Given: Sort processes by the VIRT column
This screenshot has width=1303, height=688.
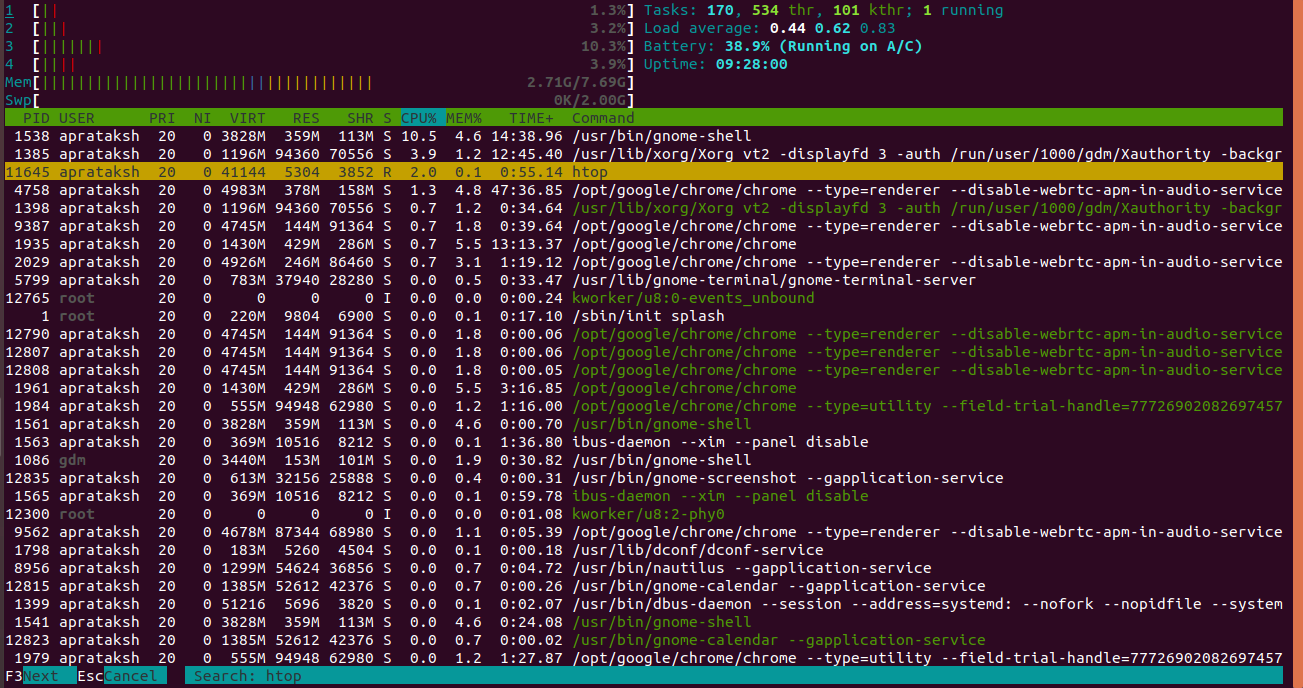Looking at the screenshot, I should [x=247, y=117].
